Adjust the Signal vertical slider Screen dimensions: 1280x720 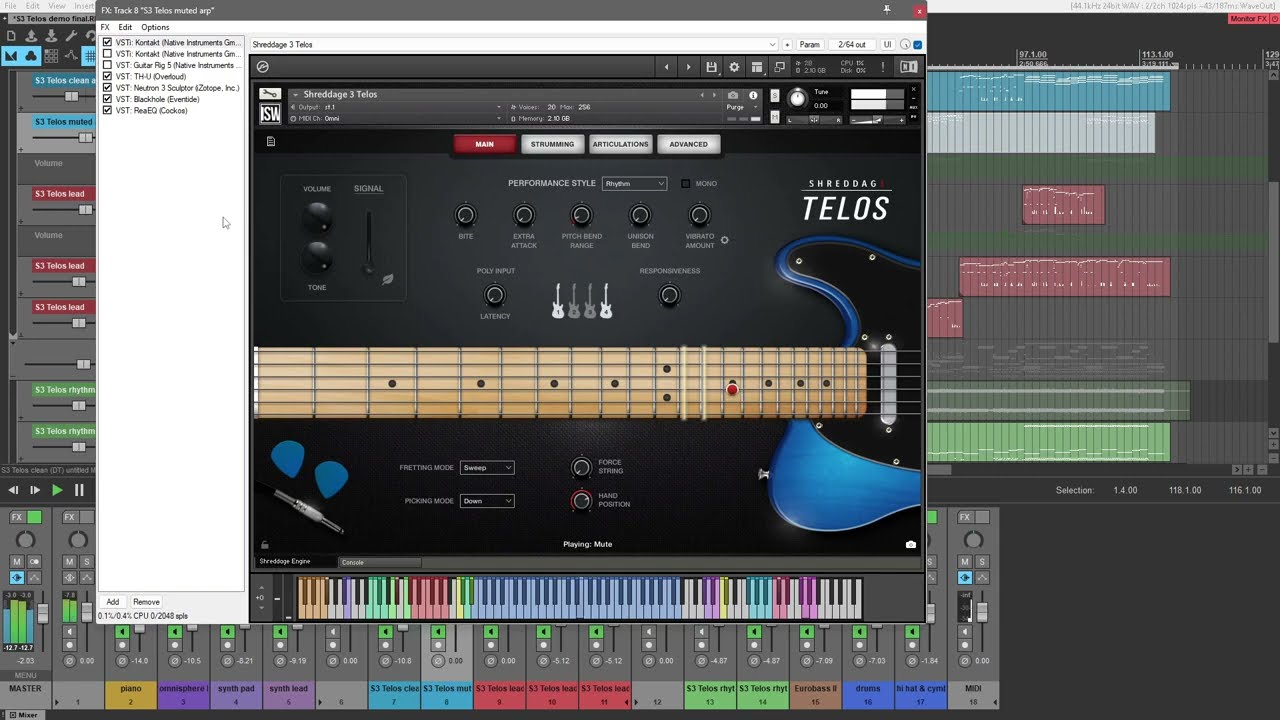pyautogui.click(x=369, y=242)
